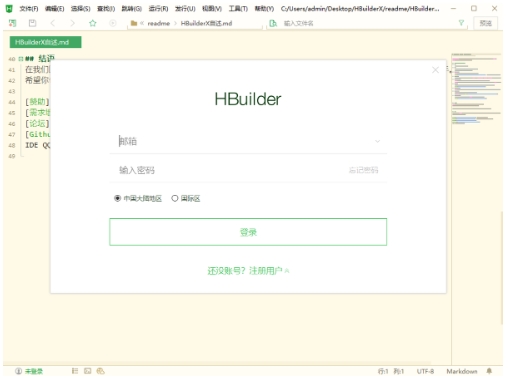This screenshot has height=378, width=508.
Task: Open the 工具(T) menu
Action: (238, 9)
